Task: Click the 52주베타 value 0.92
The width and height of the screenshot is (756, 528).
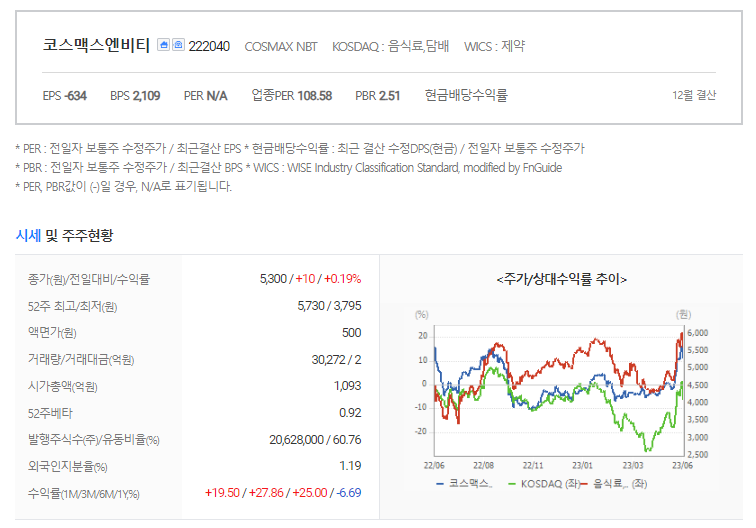Action: tap(350, 413)
